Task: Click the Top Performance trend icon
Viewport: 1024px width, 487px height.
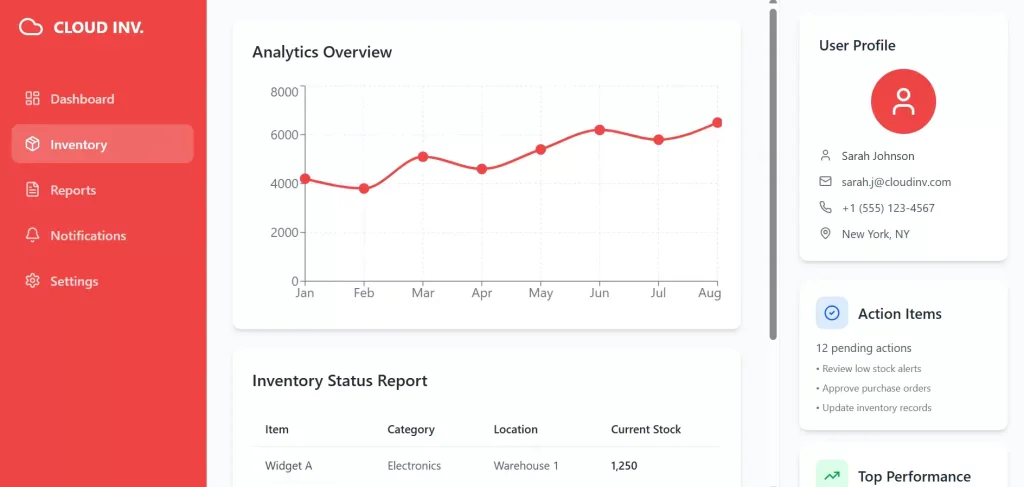Action: point(832,476)
